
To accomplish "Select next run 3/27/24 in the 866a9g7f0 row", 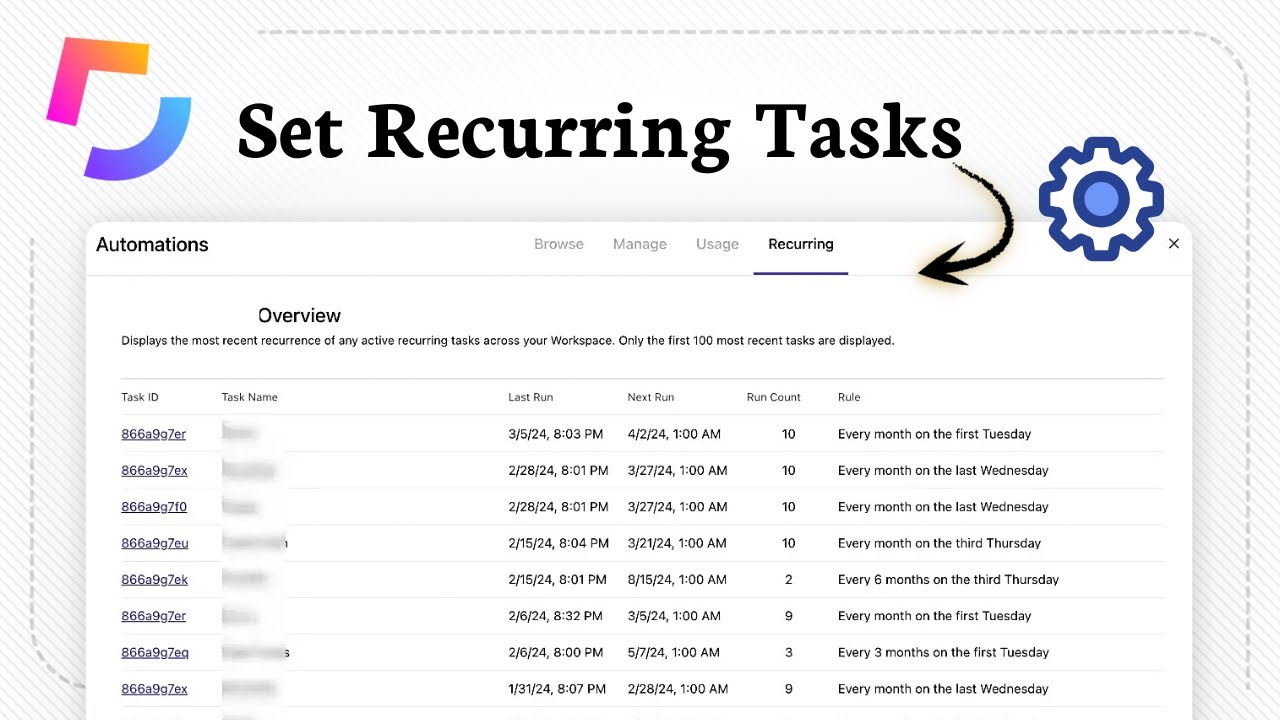I will click(x=677, y=507).
